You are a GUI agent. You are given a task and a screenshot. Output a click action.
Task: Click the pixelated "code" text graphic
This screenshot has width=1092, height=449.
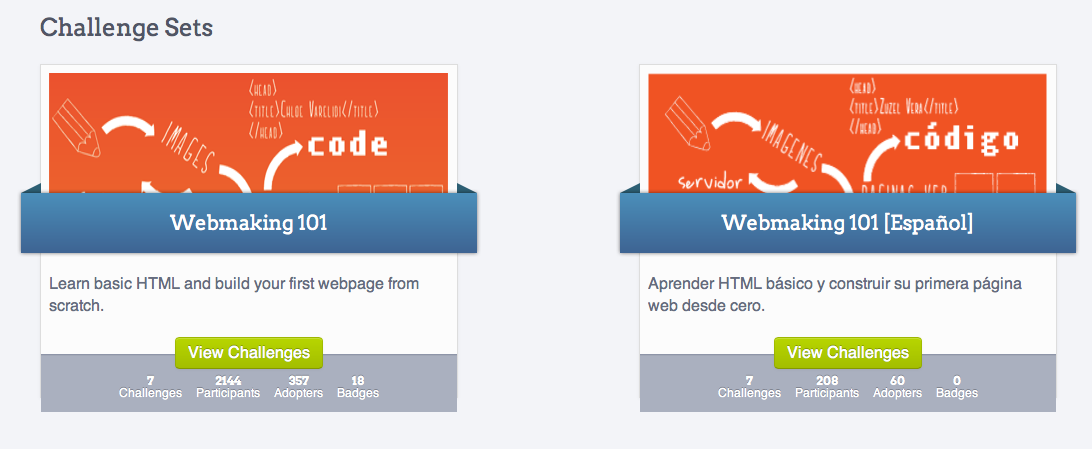347,145
